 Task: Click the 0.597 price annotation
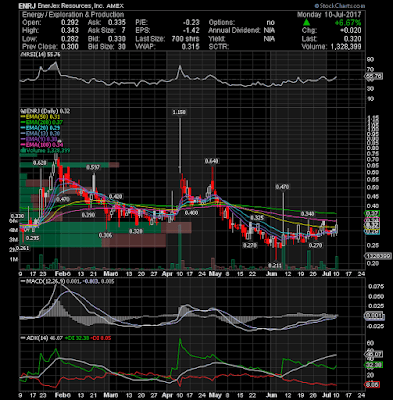coord(93,167)
